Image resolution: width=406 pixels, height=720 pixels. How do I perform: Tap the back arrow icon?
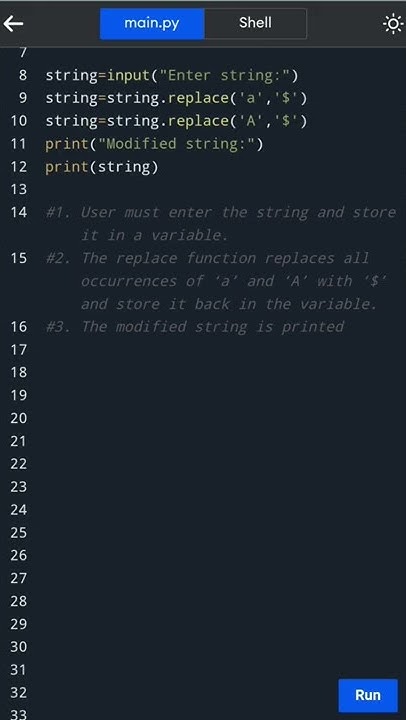[13, 24]
